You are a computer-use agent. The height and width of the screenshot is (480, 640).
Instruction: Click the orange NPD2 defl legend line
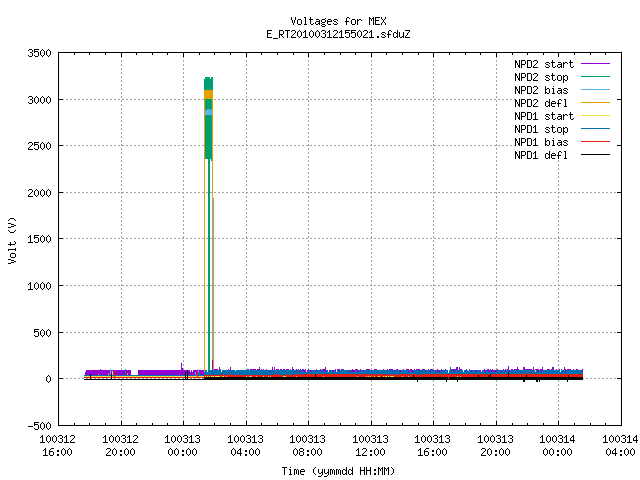tap(595, 103)
